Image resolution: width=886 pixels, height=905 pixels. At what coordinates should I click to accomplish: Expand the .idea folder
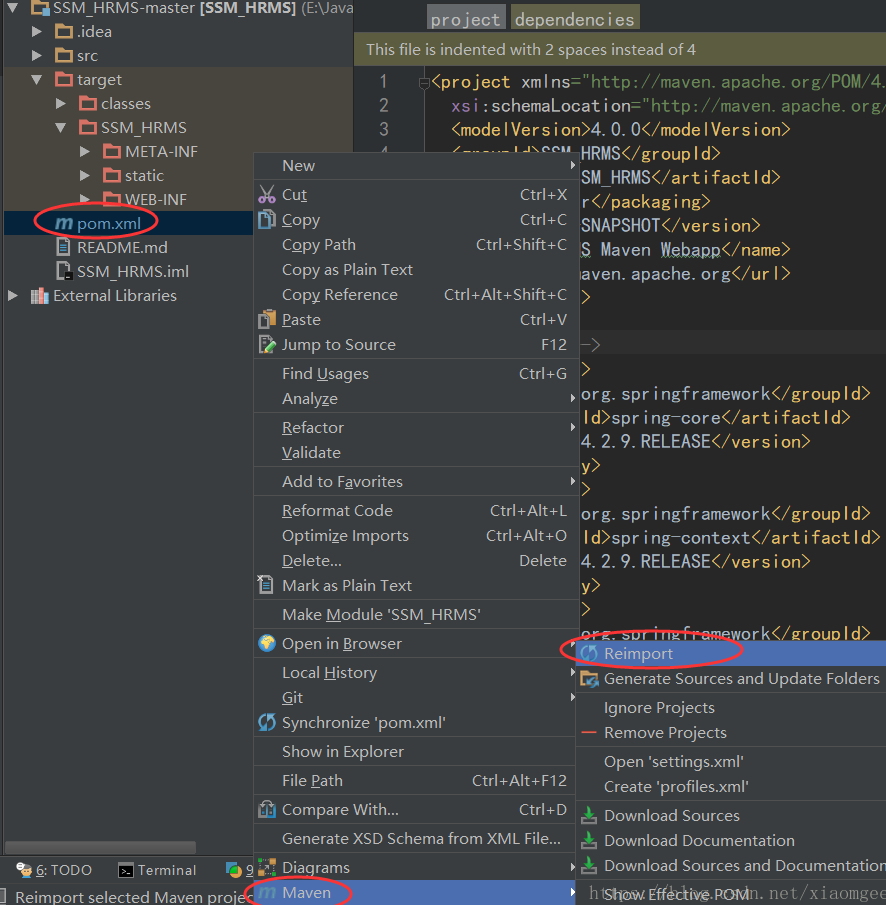(x=36, y=31)
